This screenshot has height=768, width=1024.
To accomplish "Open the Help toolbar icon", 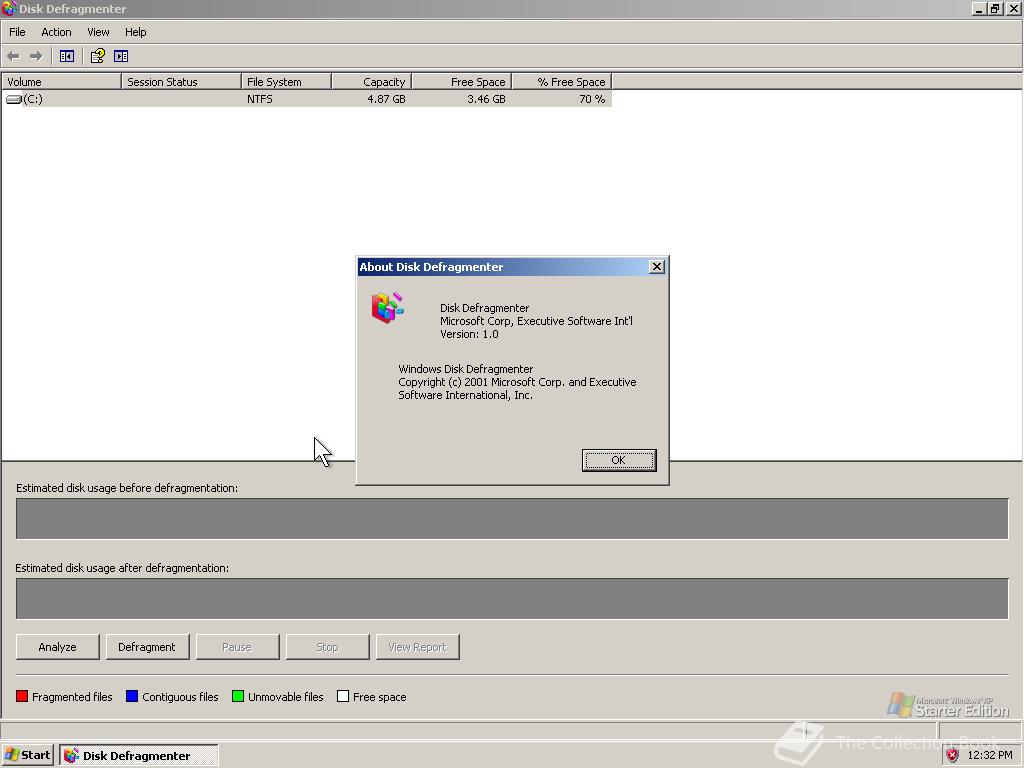I will coord(97,56).
